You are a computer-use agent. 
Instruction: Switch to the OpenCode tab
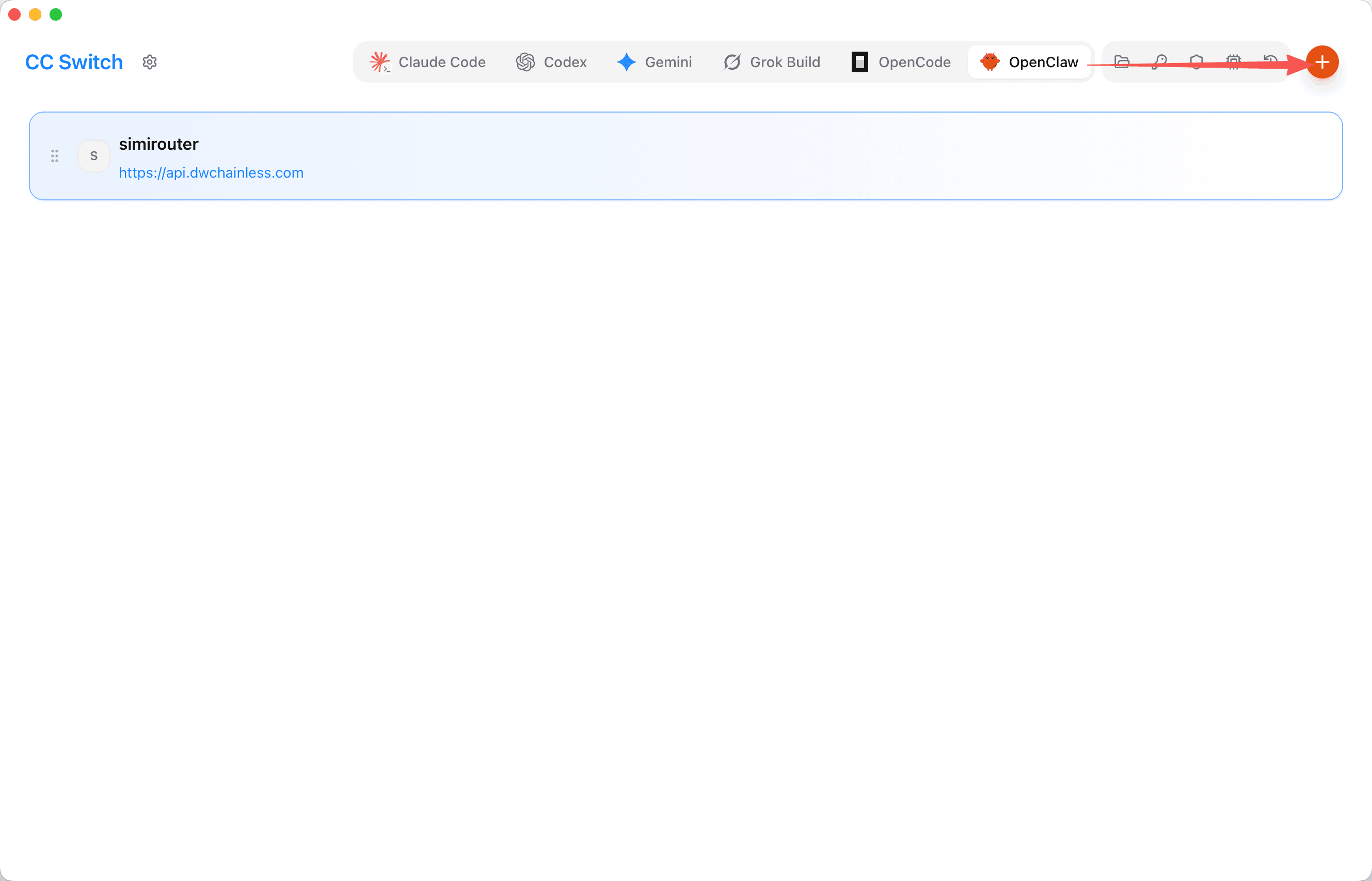click(901, 62)
